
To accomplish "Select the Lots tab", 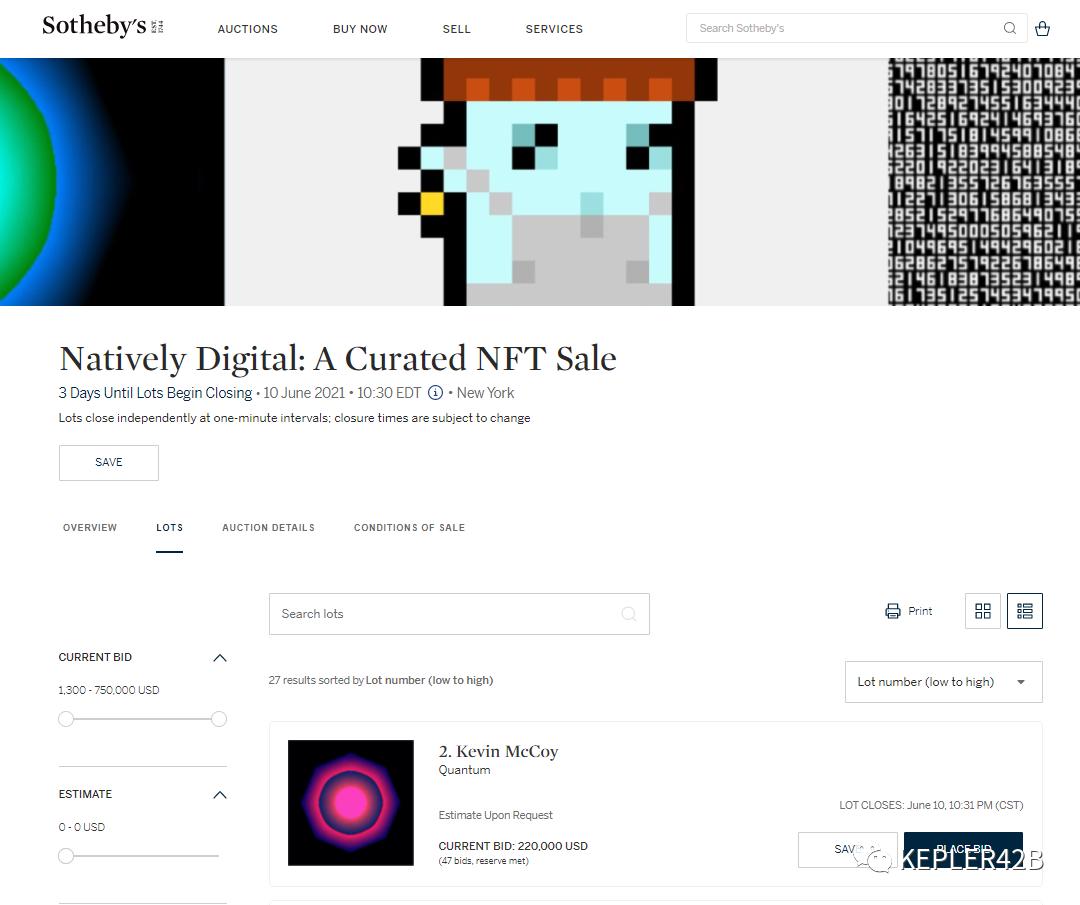I will point(169,528).
